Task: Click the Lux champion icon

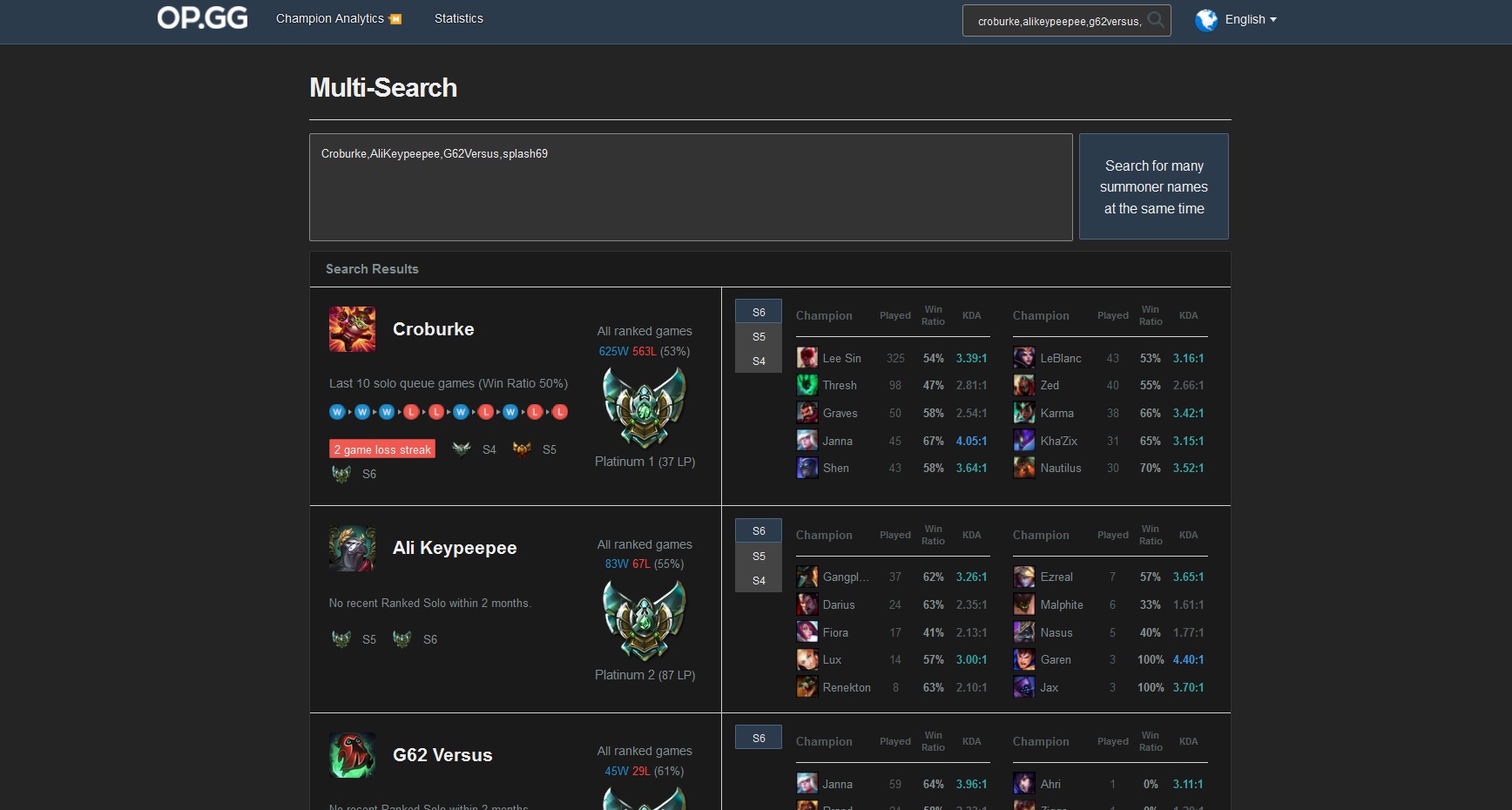Action: pyautogui.click(x=807, y=659)
